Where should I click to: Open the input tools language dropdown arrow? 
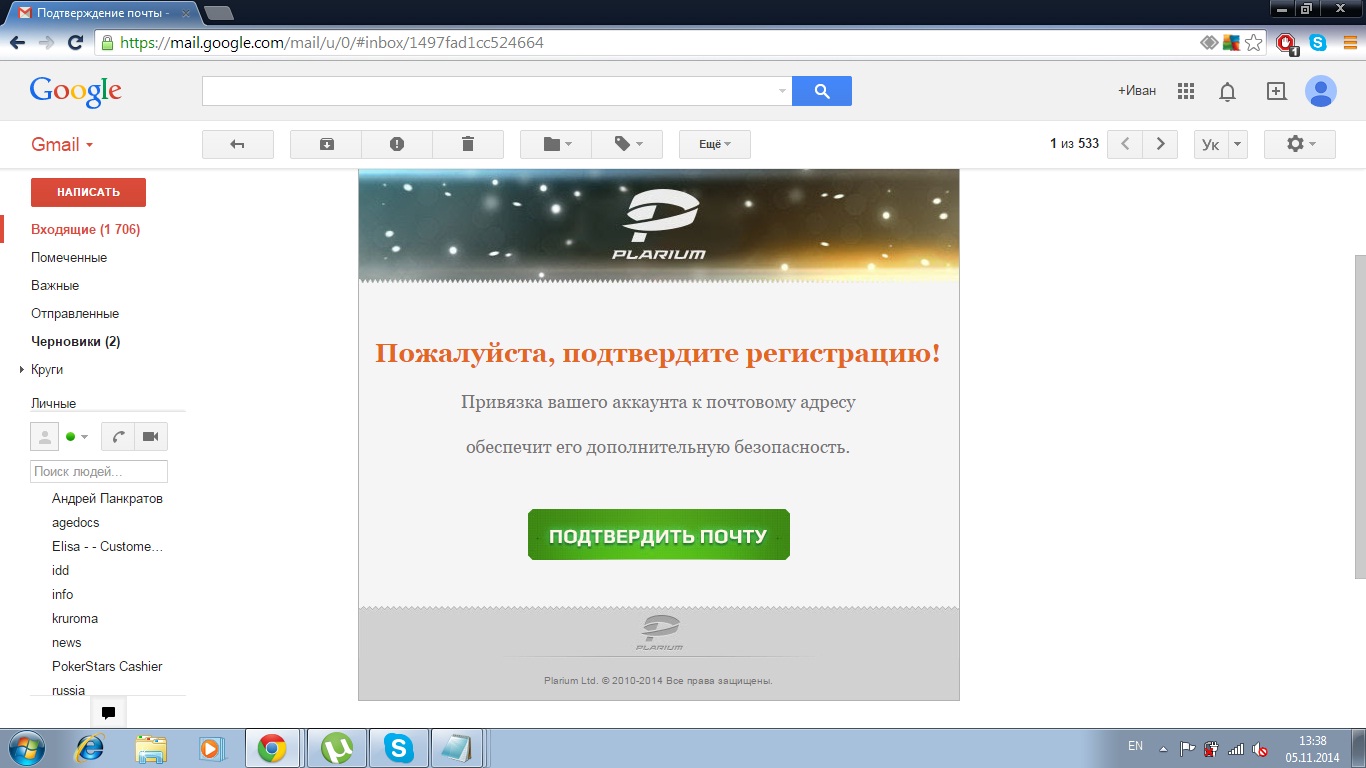tap(1238, 144)
